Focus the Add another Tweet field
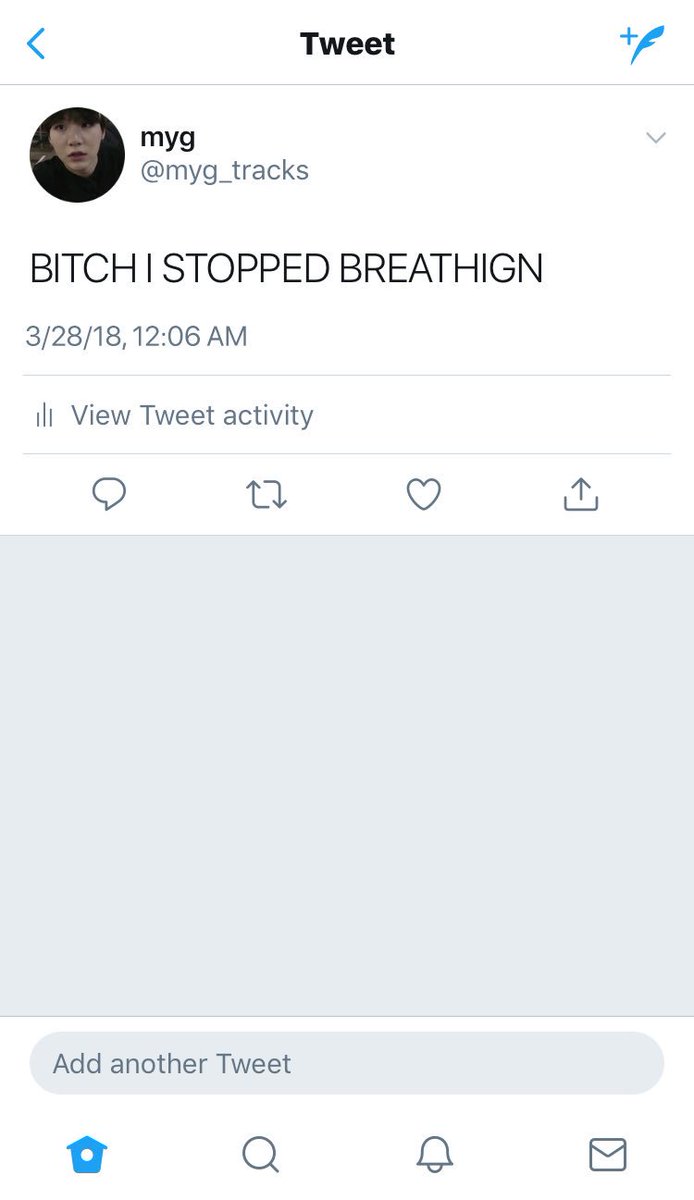The width and height of the screenshot is (694, 1200). tap(347, 1063)
